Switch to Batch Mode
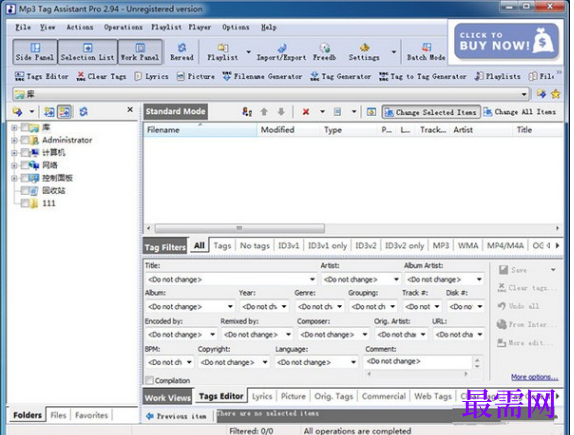This screenshot has height=435, width=574. click(x=426, y=52)
